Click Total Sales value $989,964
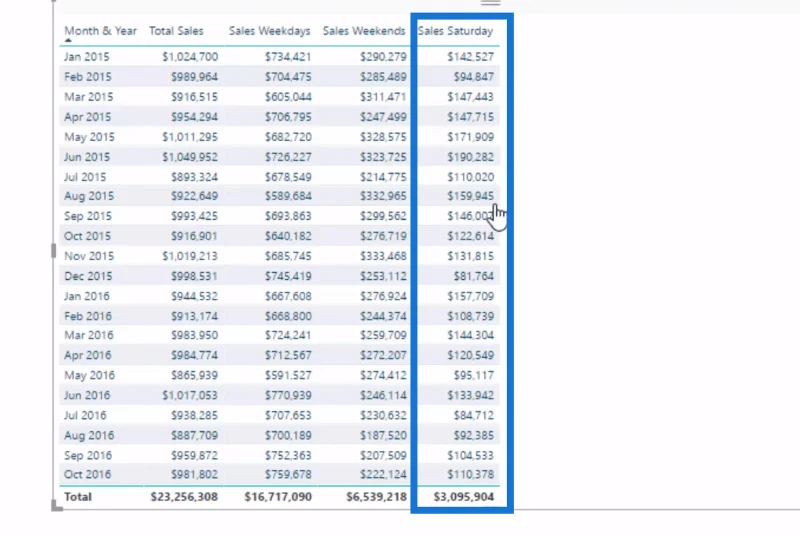800x536 pixels. point(194,76)
